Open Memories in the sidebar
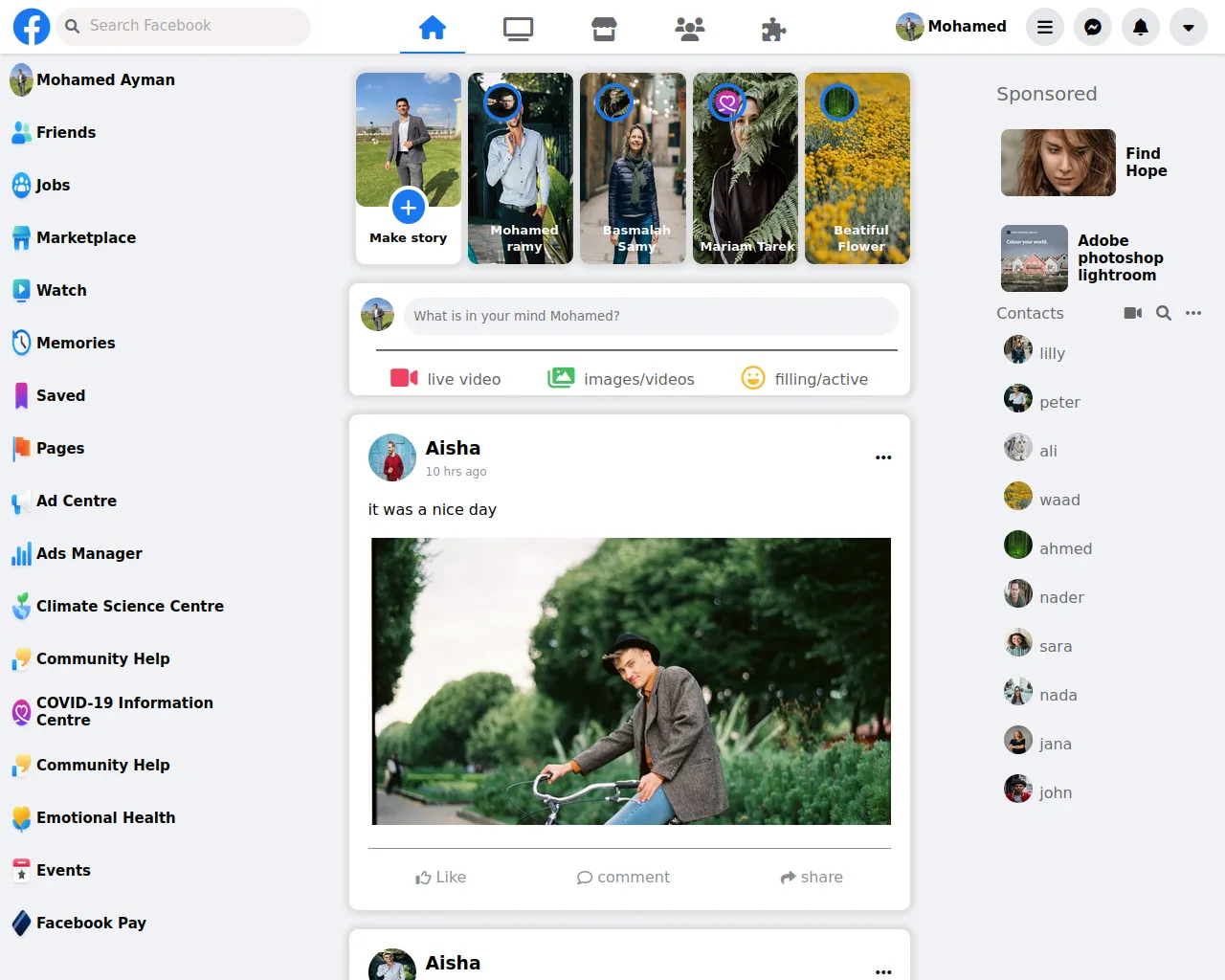 tap(63, 344)
